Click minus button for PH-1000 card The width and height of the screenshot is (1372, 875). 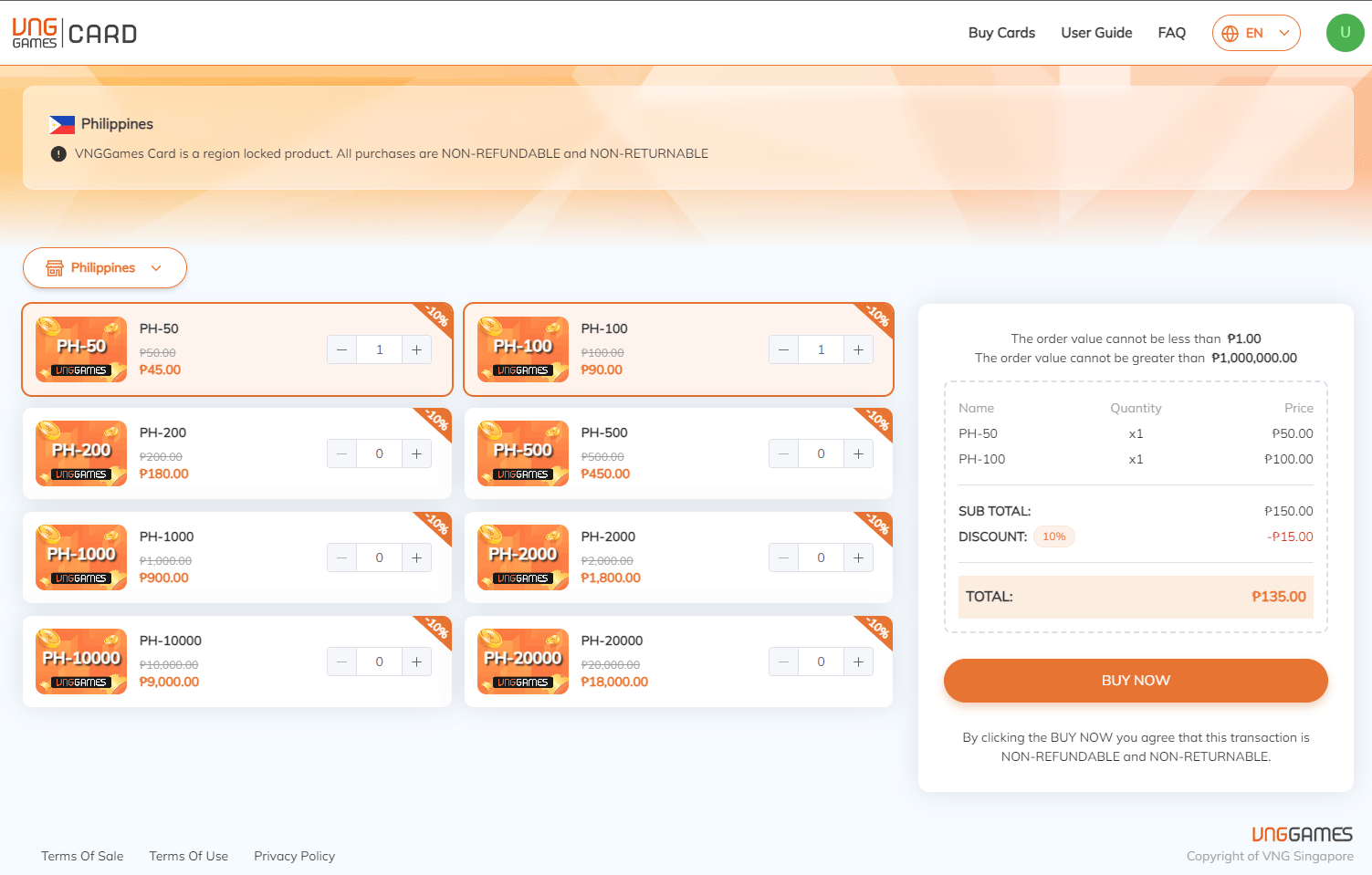[341, 557]
